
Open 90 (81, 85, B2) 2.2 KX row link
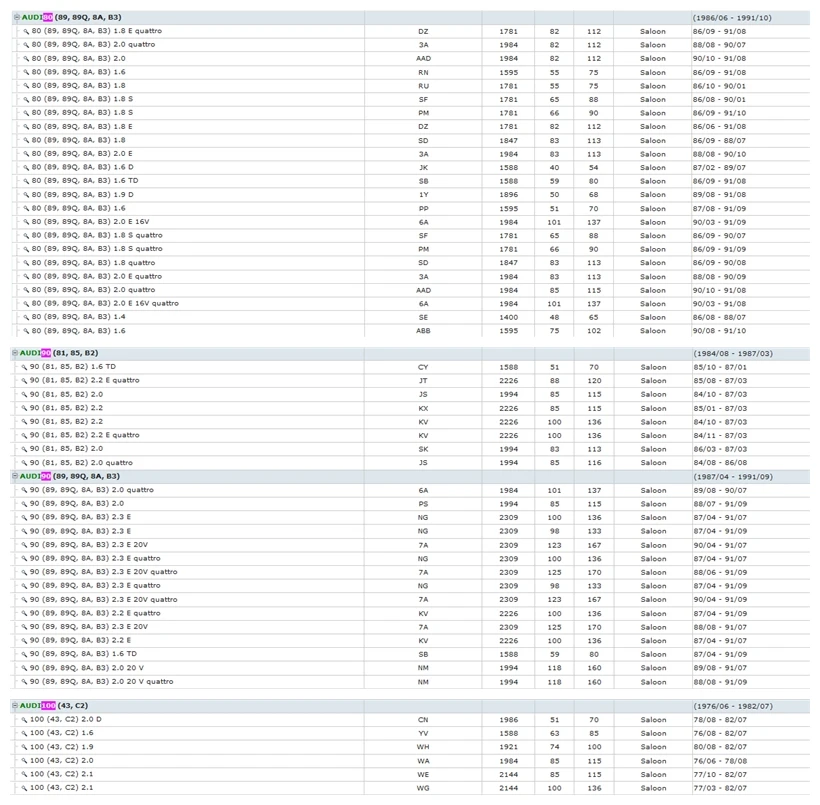pyautogui.click(x=66, y=408)
